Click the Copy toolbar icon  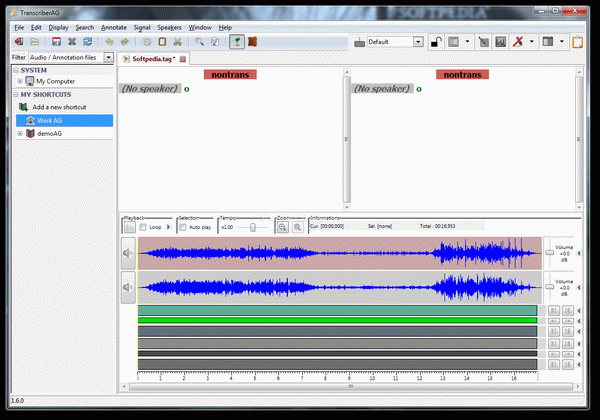[x=147, y=42]
